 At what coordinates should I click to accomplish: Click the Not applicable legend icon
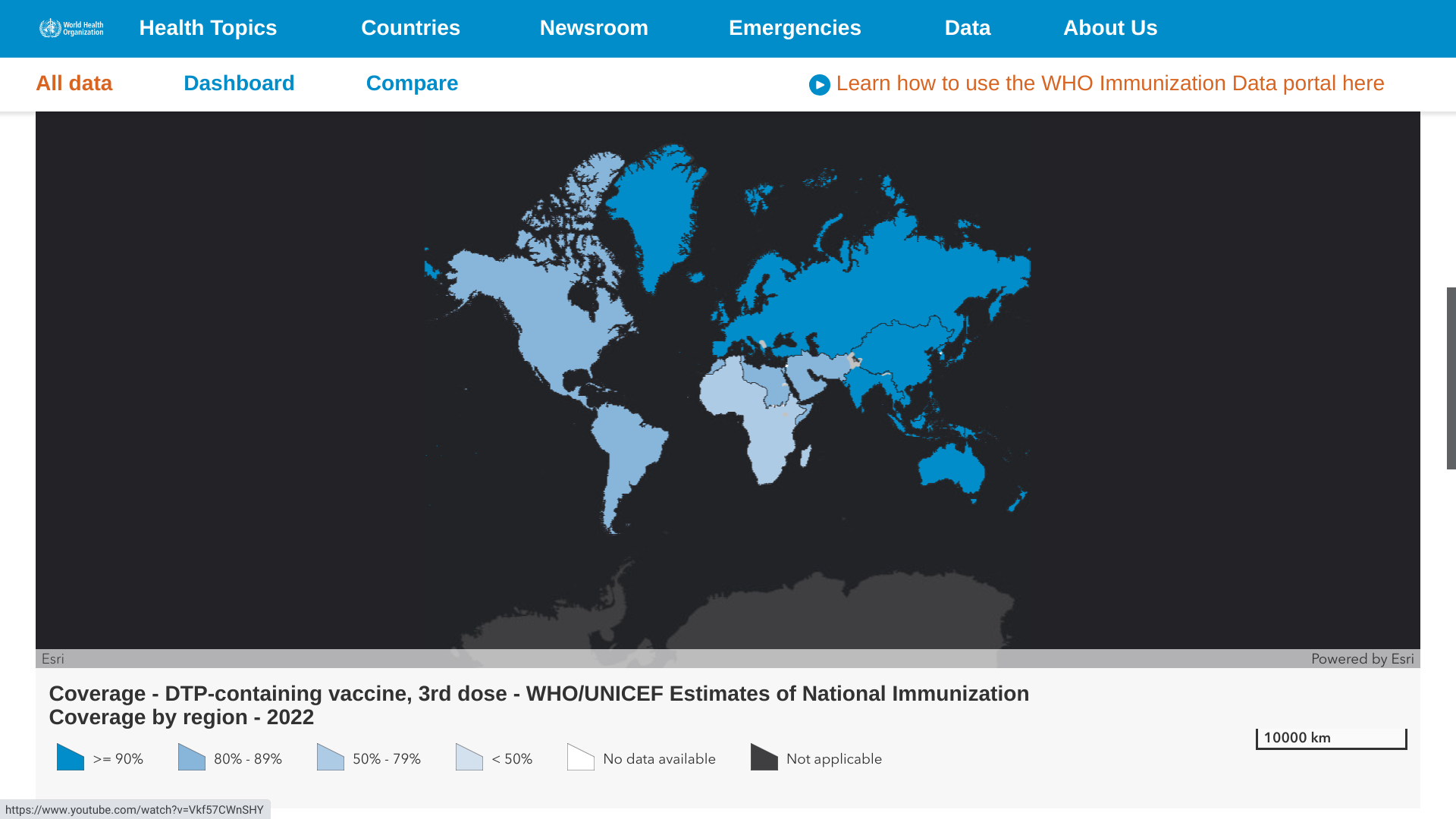pos(764,758)
